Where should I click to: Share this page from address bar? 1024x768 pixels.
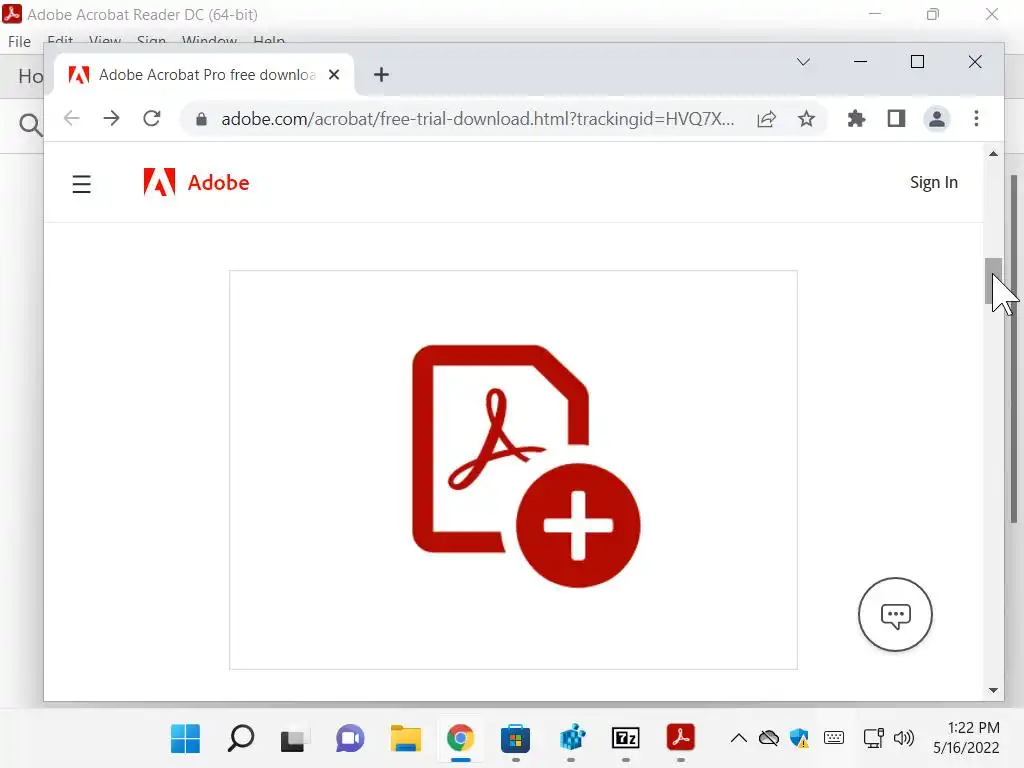click(x=767, y=119)
